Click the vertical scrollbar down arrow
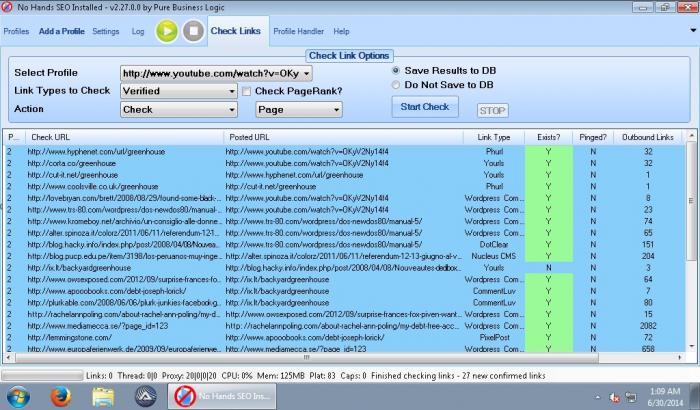Viewport: 700px width, 410px height. tap(692, 346)
